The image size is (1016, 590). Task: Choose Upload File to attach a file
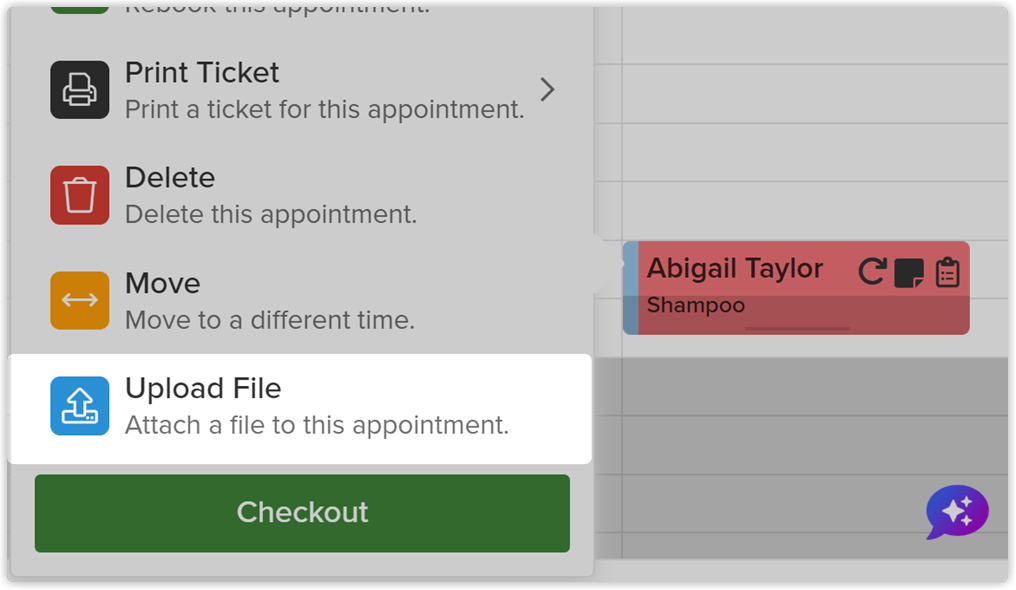click(x=300, y=409)
